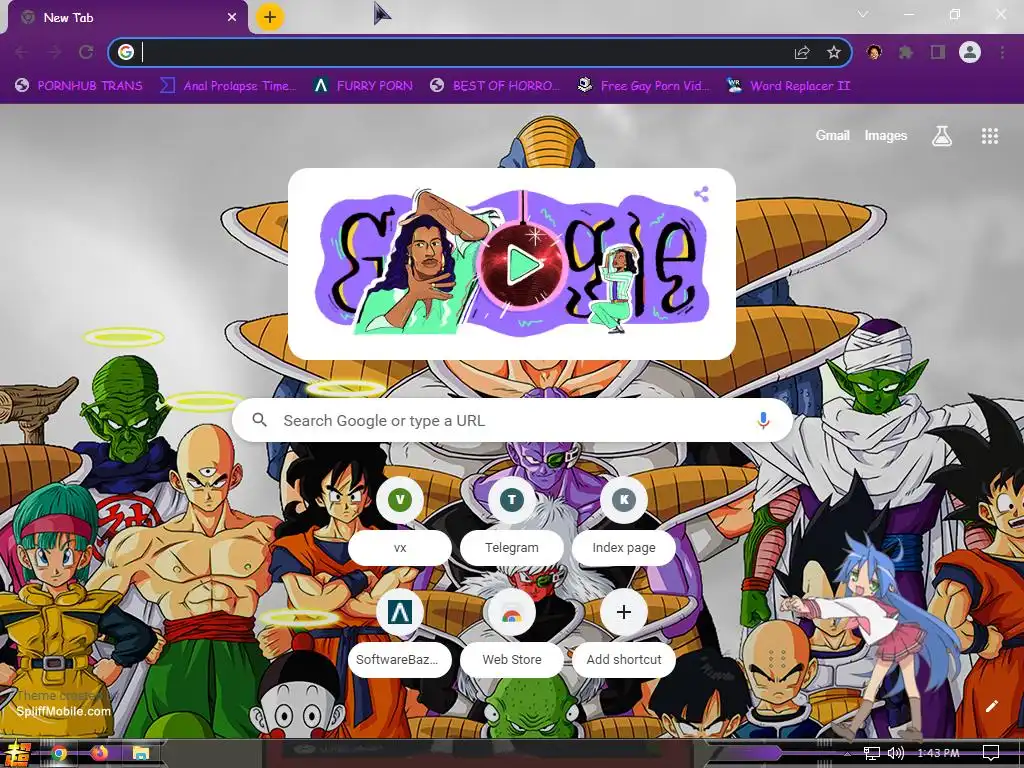
Task: Show the side panel
Action: [938, 52]
